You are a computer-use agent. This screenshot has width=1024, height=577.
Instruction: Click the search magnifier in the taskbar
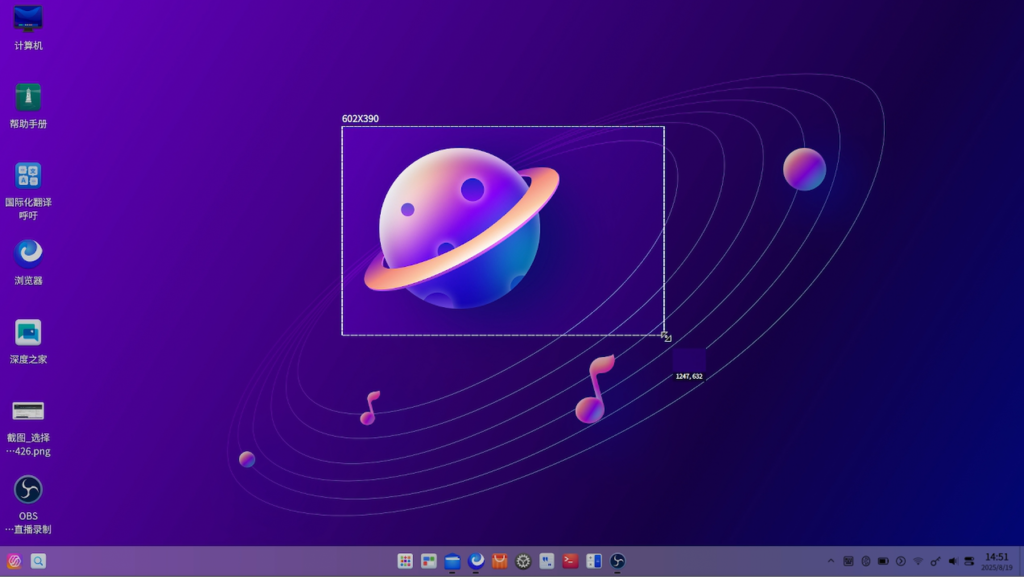(38, 561)
